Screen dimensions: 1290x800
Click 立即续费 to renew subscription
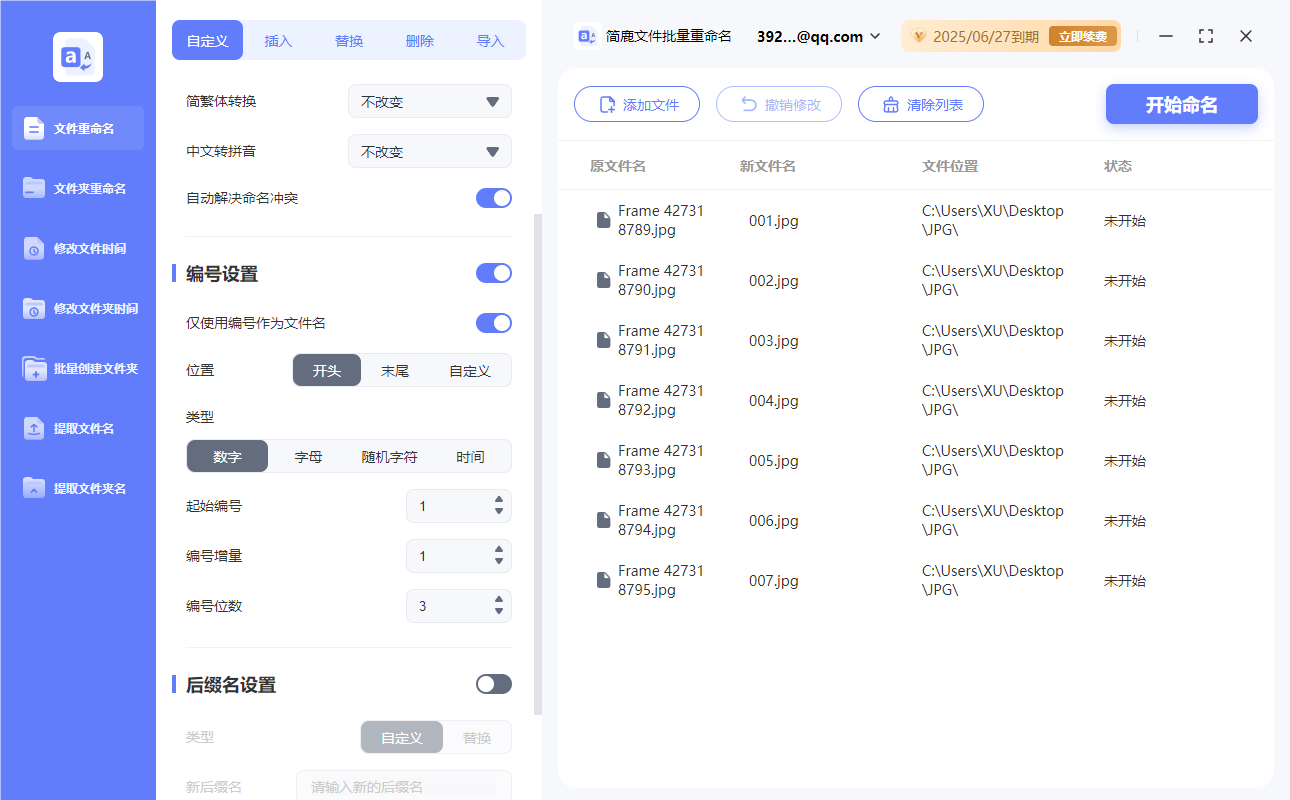[1083, 35]
